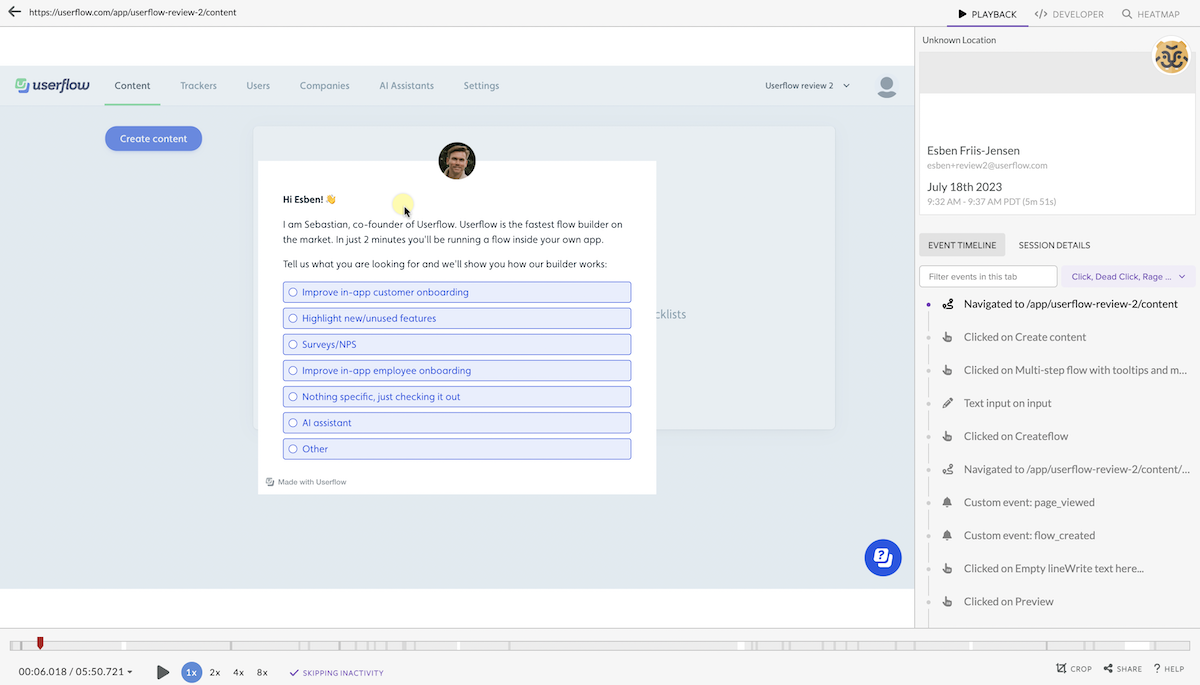This screenshot has height=685, width=1200.
Task: Click pointer icon beside Clicked on Create content
Action: pyautogui.click(x=948, y=337)
